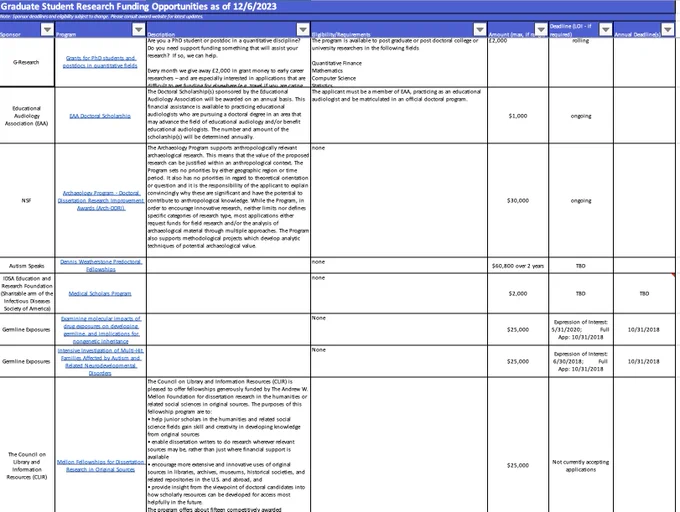Select Expression of Interest 6/30/2018 deadline cell
This screenshot has width=680, height=512.
pyautogui.click(x=581, y=362)
